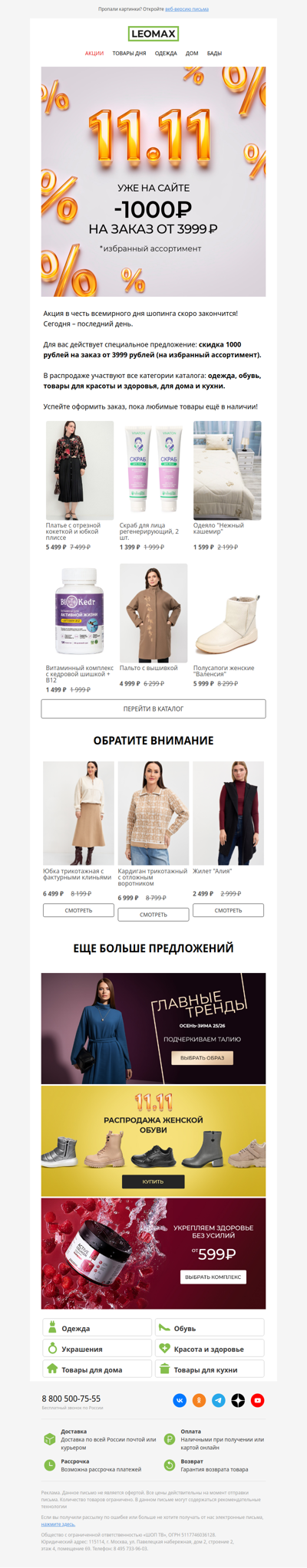Open the red YouTube icon
Viewport: 307px width, 1568px height.
pos(258,1400)
